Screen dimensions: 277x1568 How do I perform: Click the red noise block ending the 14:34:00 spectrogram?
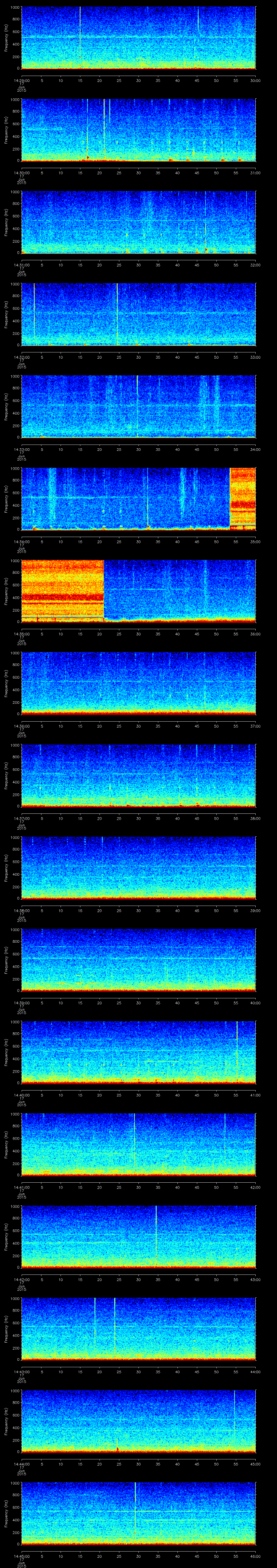coord(242,499)
